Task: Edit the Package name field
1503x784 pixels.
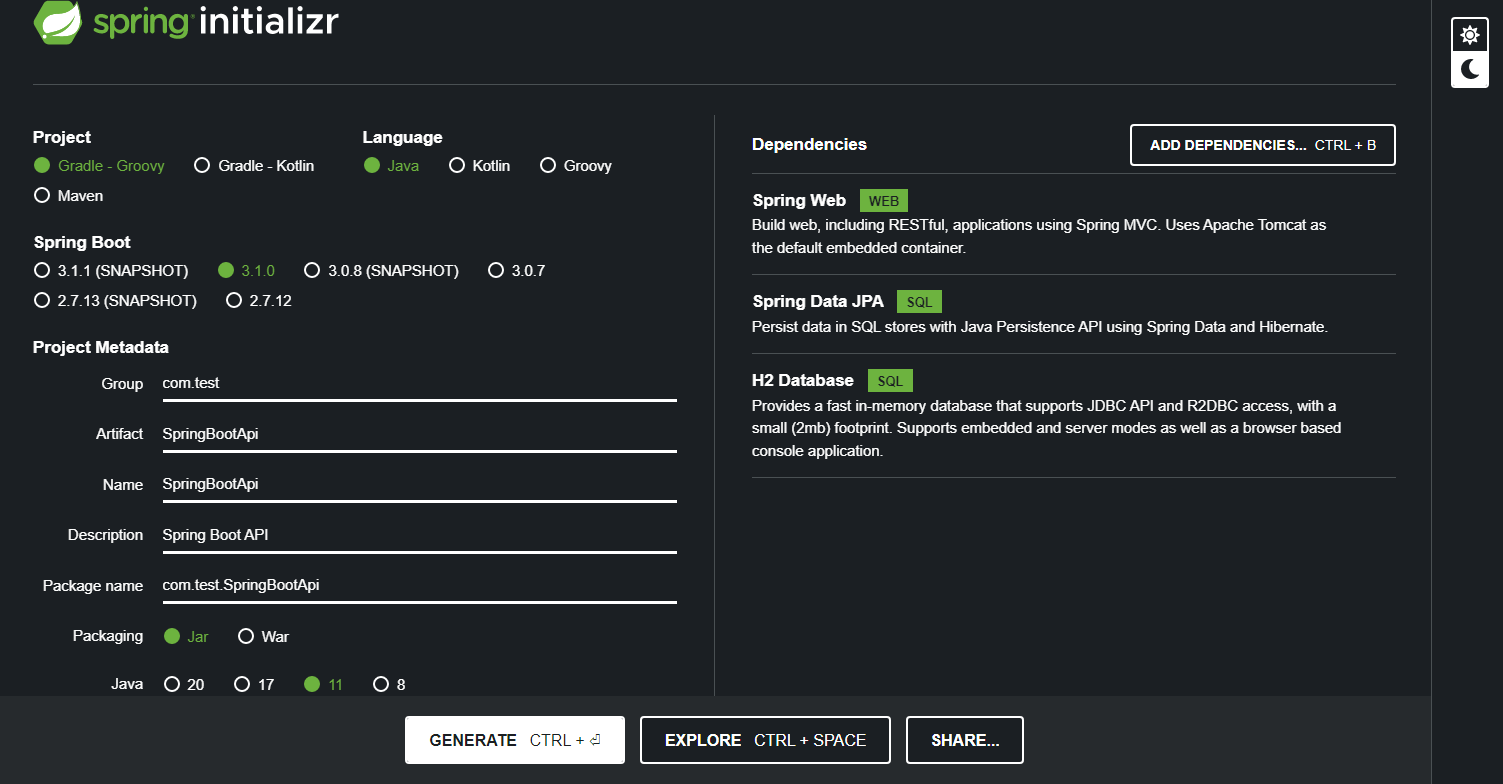Action: [x=420, y=585]
